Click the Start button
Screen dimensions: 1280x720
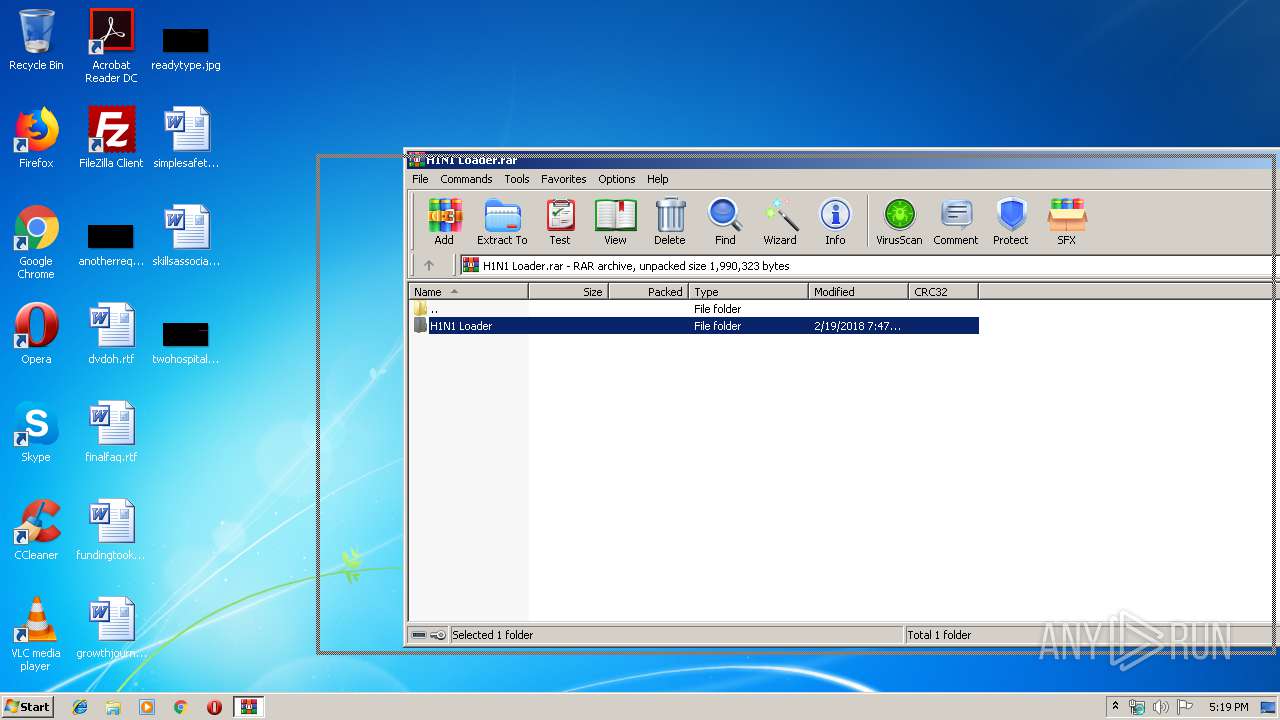[28, 706]
